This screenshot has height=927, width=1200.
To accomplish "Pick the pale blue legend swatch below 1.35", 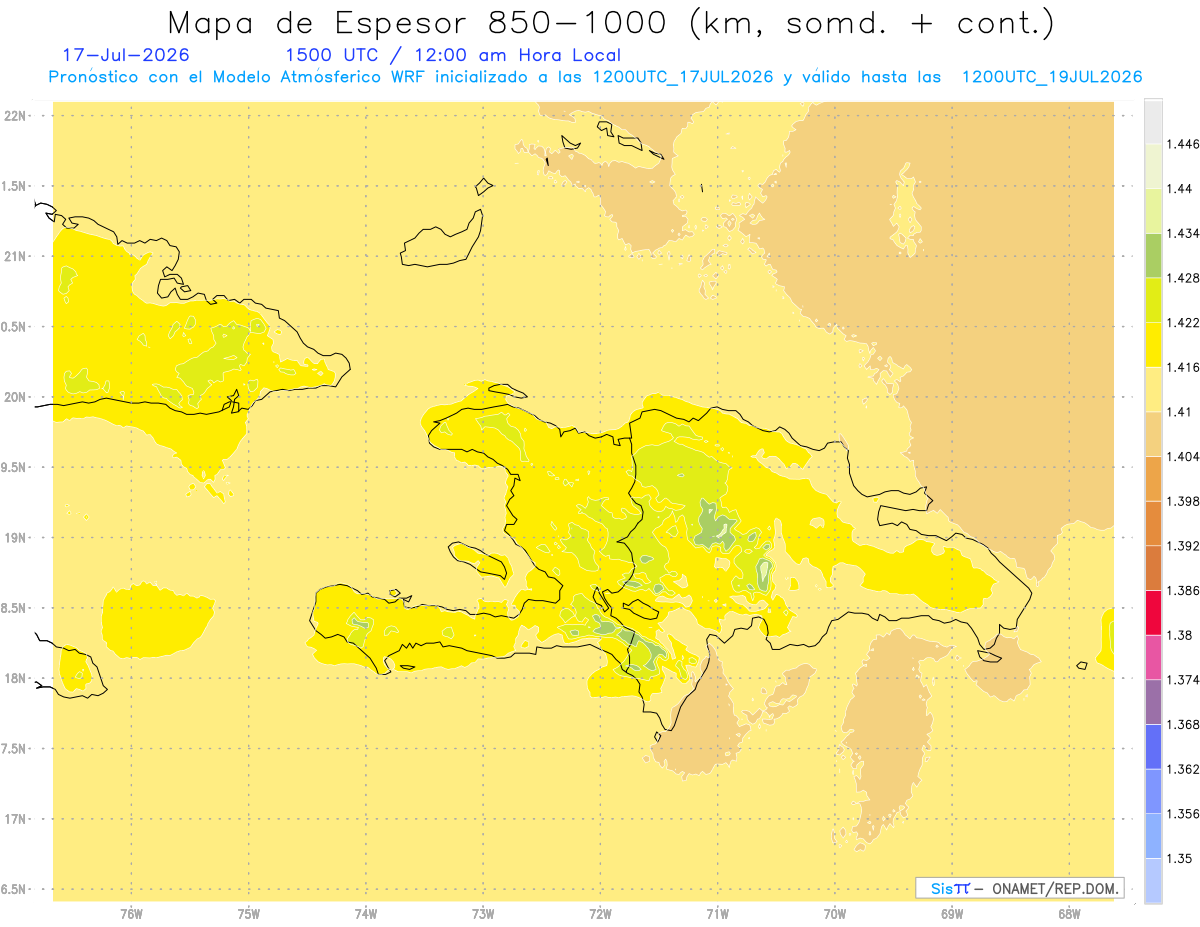I will tap(1153, 881).
